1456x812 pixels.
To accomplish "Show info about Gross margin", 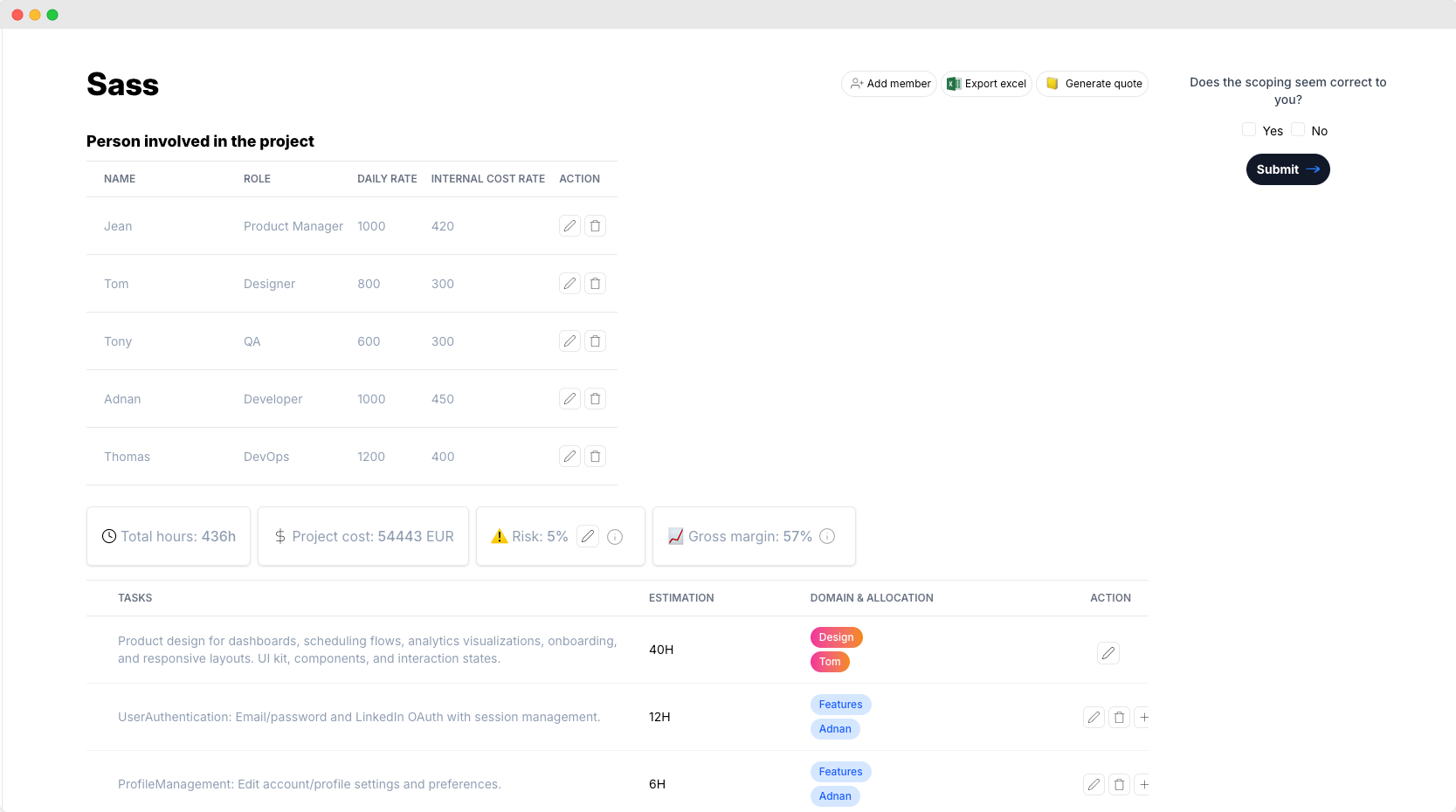I will coord(827,536).
